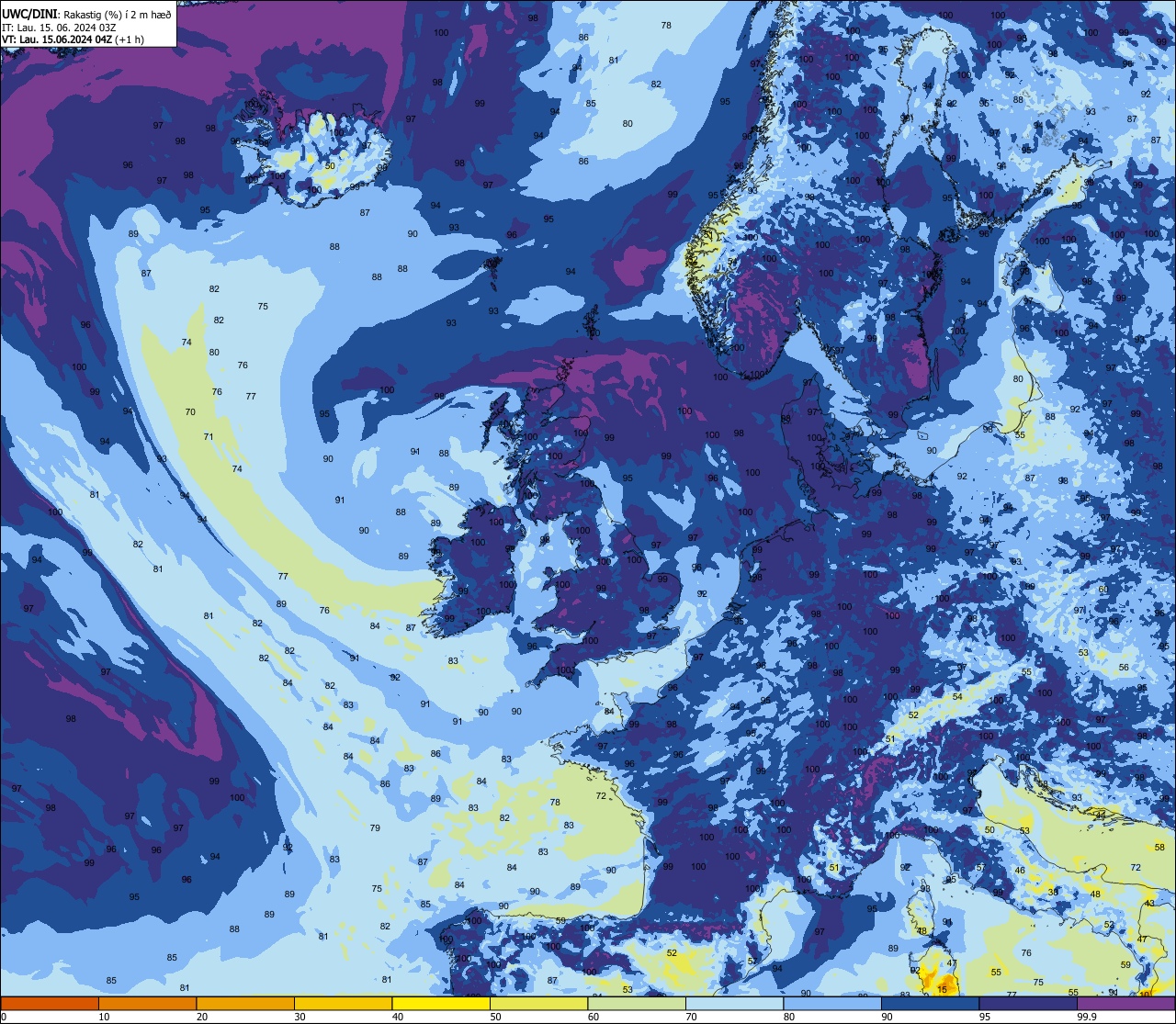Click the "UWC/DINI" title in the header box
Viewport: 1176px width, 1024px height.
(30, 14)
